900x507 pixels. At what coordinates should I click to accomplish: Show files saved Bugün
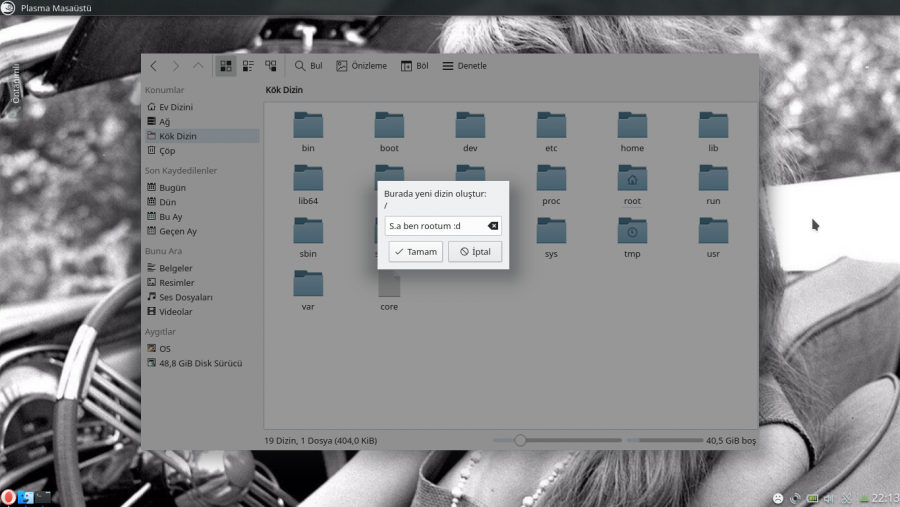pyautogui.click(x=200, y=188)
